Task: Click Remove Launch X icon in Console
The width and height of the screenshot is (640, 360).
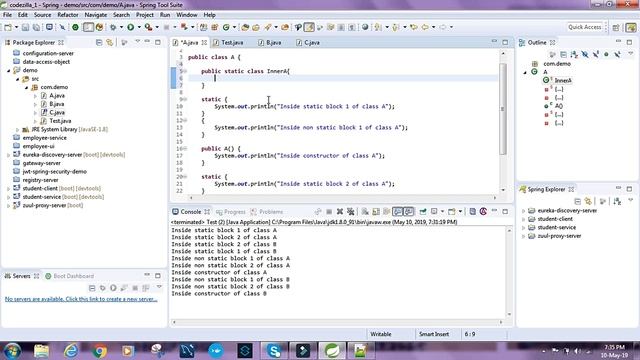Action: click(340, 211)
